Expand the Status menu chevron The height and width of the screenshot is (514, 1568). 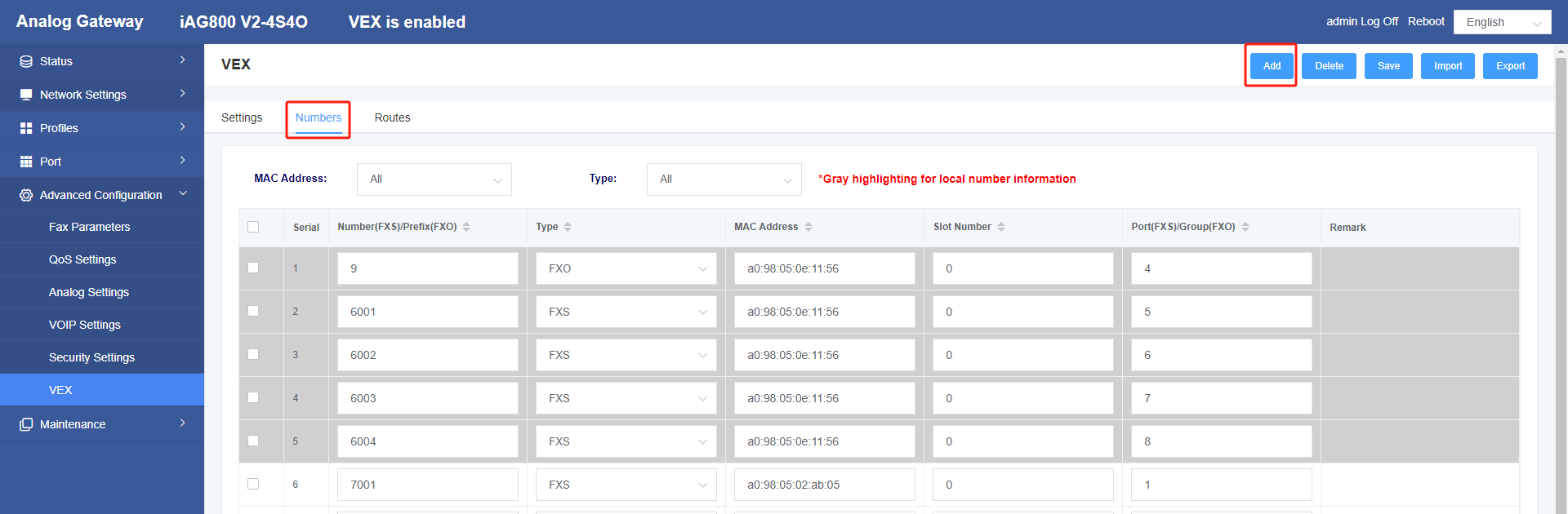pos(183,60)
